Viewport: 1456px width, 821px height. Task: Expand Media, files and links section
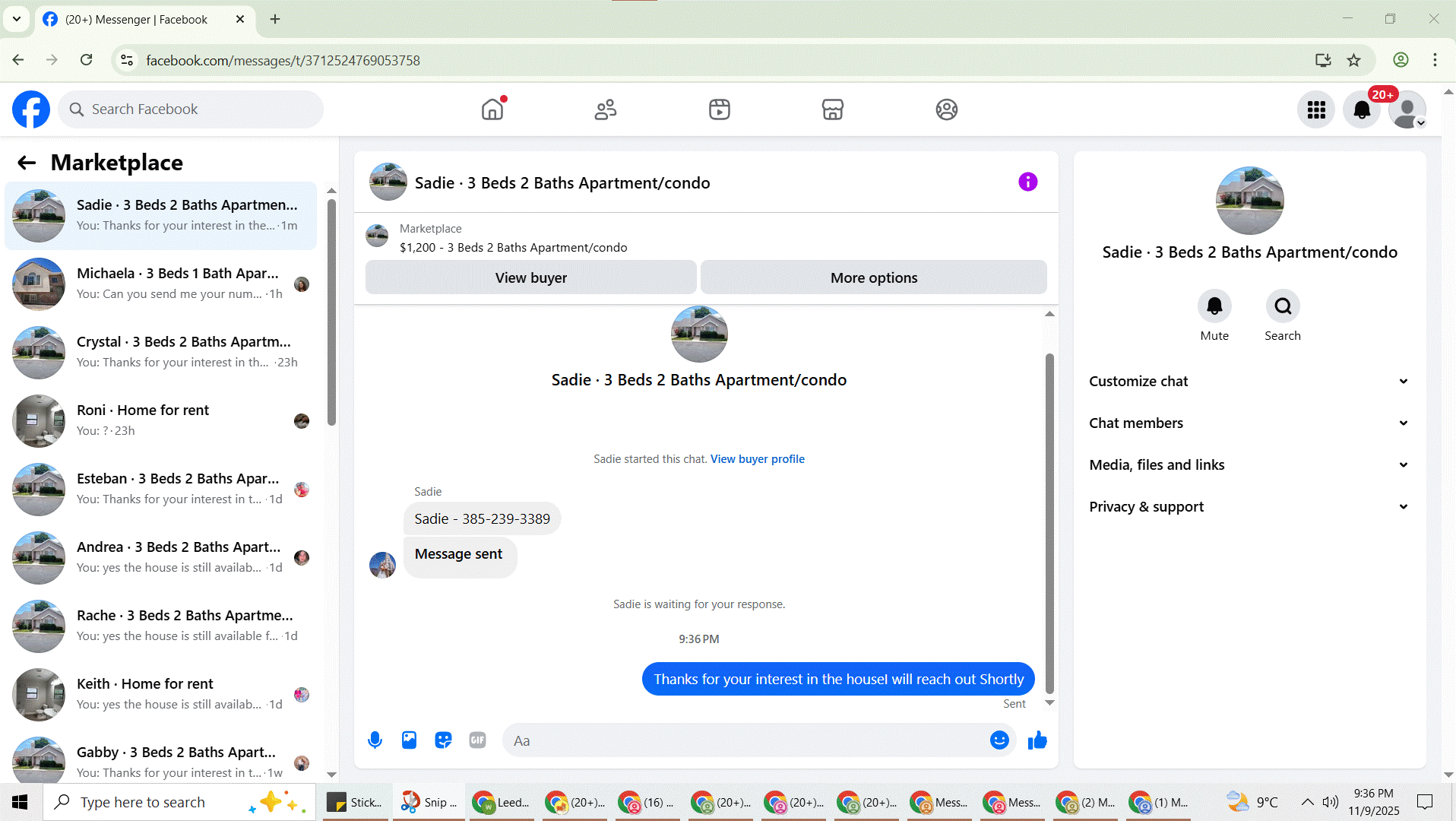1249,465
